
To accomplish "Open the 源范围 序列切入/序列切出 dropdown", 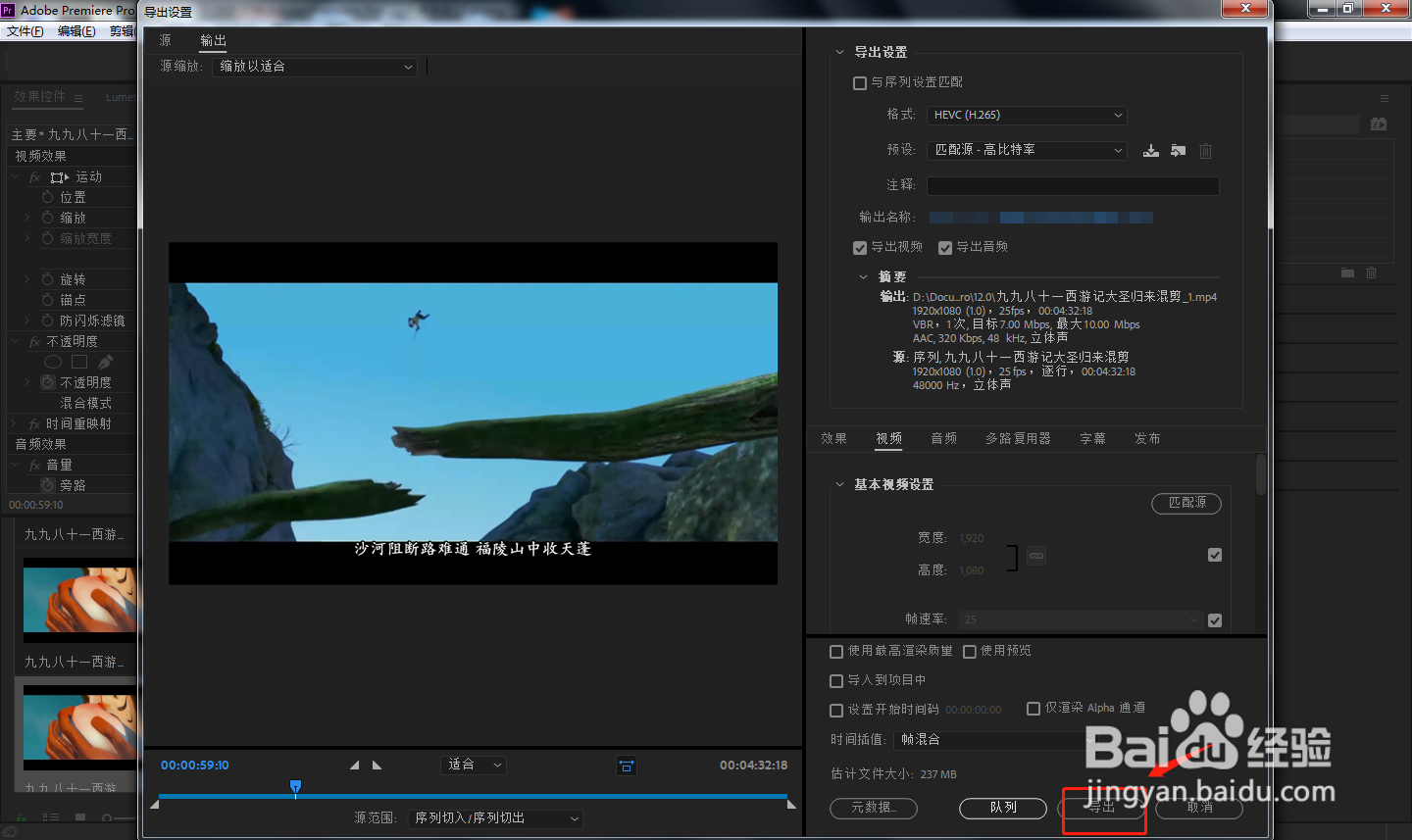I will pyautogui.click(x=495, y=818).
